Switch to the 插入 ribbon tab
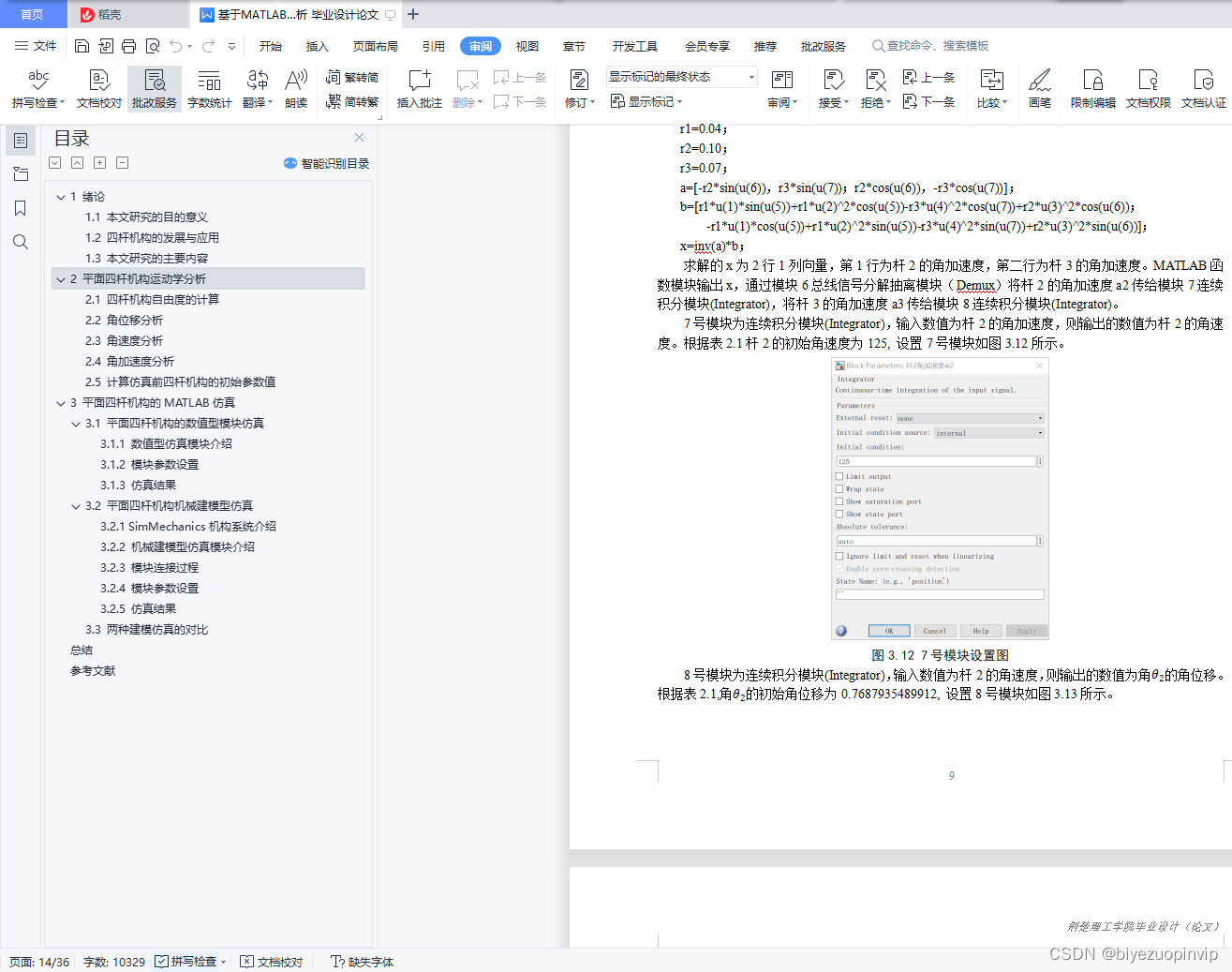The width and height of the screenshot is (1232, 972). (x=318, y=46)
